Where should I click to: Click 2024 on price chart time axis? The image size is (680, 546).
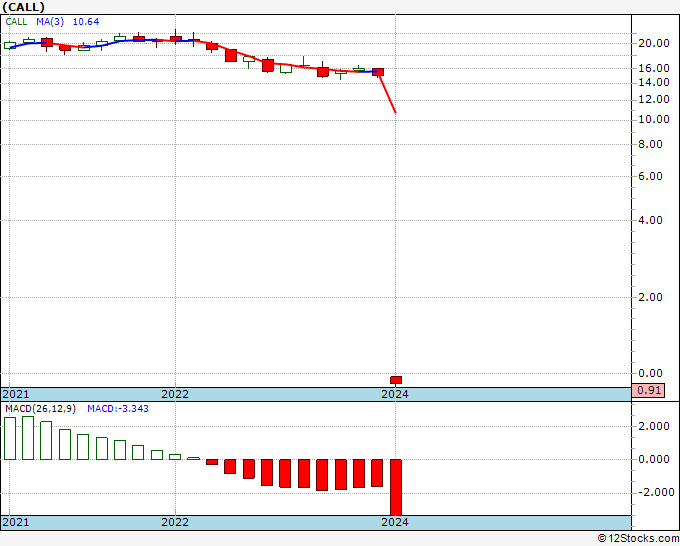[395, 394]
